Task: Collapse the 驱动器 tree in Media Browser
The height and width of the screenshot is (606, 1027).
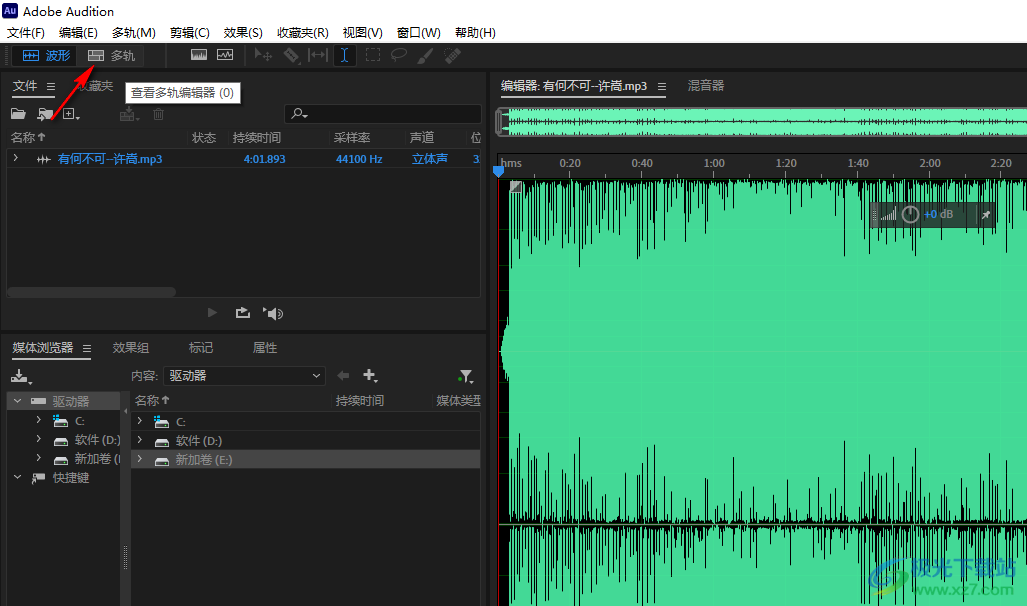Action: click(17, 400)
